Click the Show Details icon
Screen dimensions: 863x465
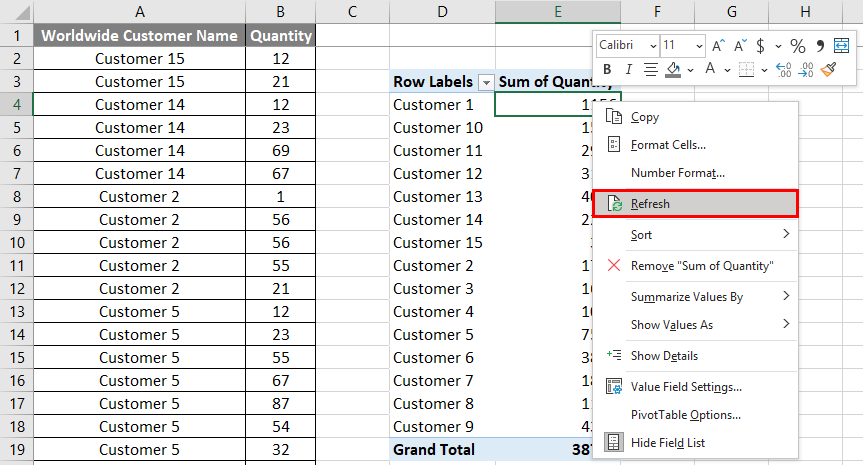[x=614, y=355]
